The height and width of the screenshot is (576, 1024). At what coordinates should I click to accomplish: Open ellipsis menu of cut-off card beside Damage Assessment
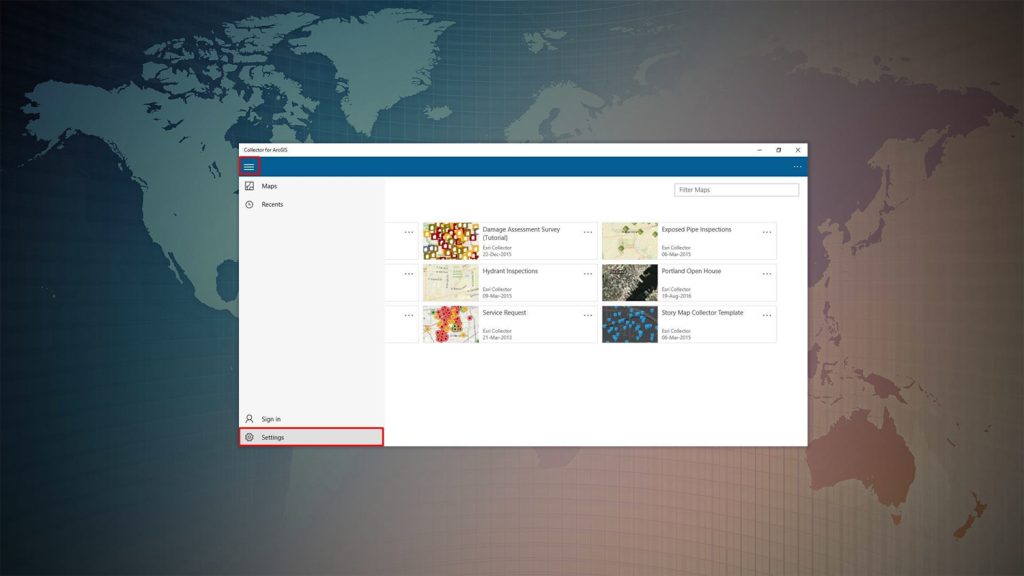click(409, 232)
